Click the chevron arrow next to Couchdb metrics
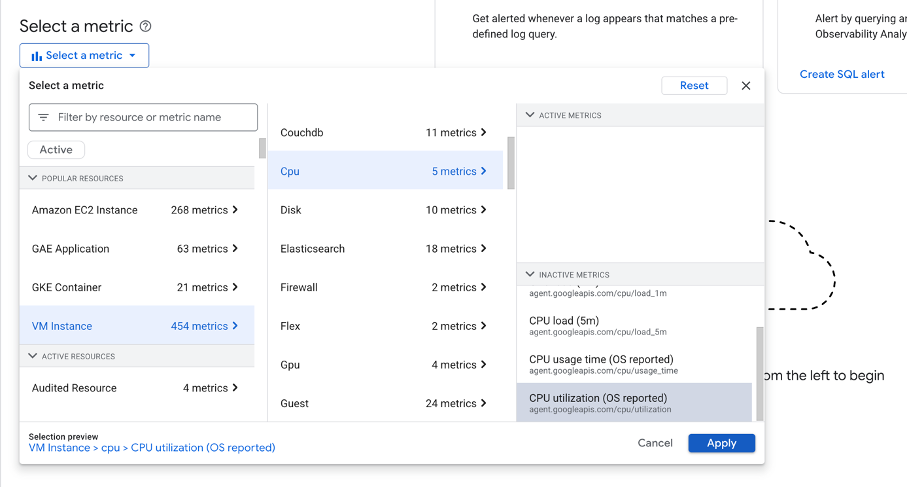This screenshot has width=908, height=488. click(484, 133)
